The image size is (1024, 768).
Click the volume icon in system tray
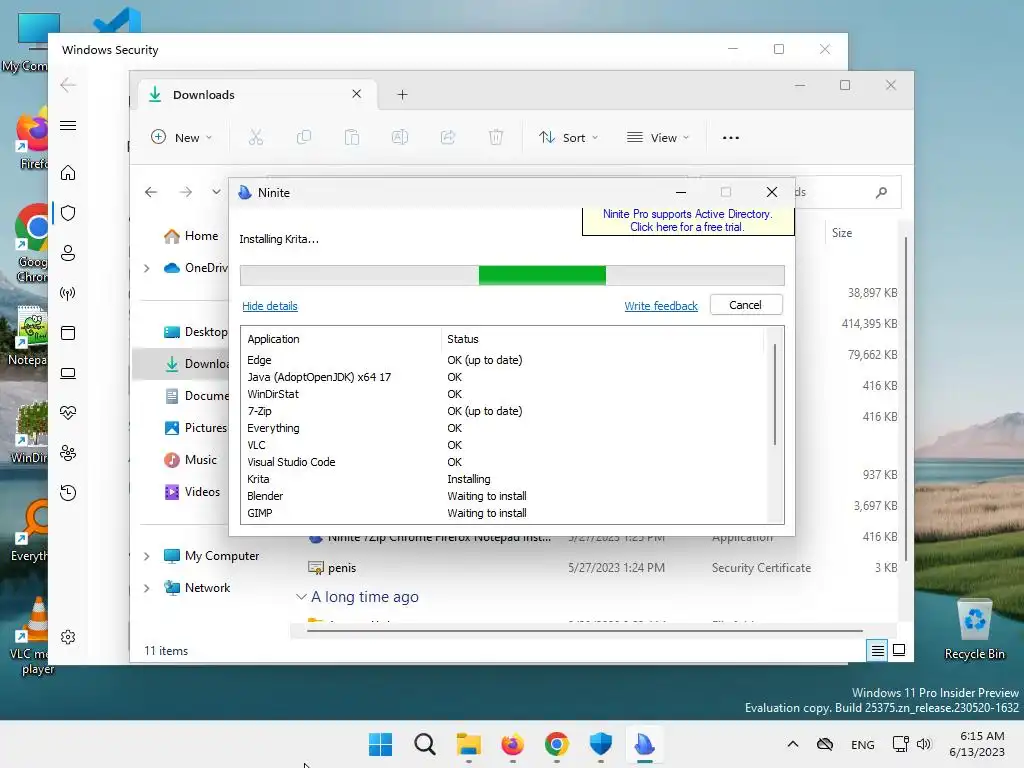[923, 744]
